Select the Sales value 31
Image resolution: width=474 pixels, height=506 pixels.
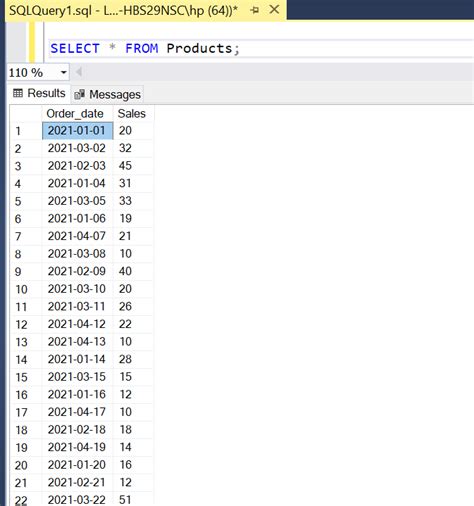pos(133,183)
